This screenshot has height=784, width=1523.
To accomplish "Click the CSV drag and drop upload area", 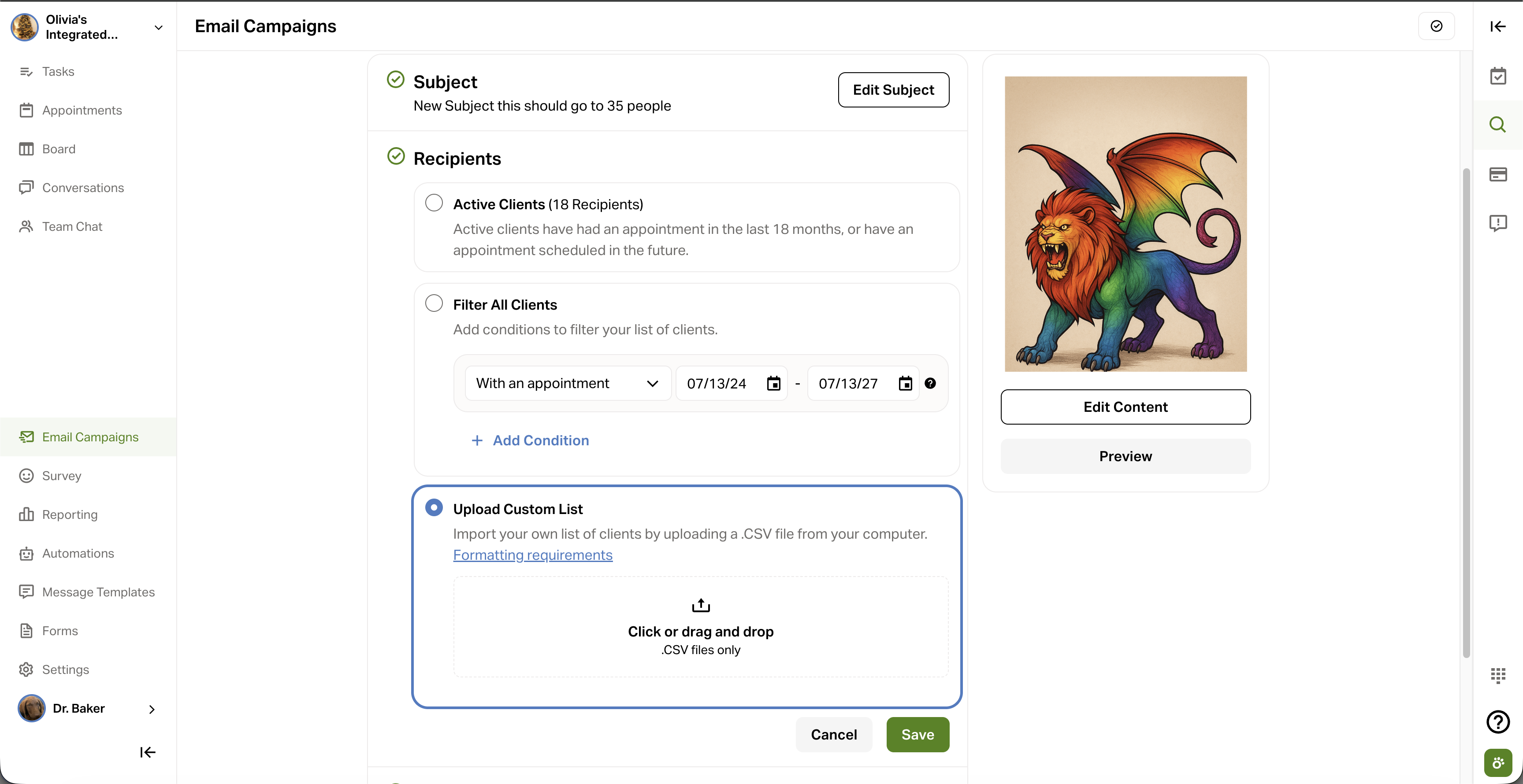I will 701,627.
